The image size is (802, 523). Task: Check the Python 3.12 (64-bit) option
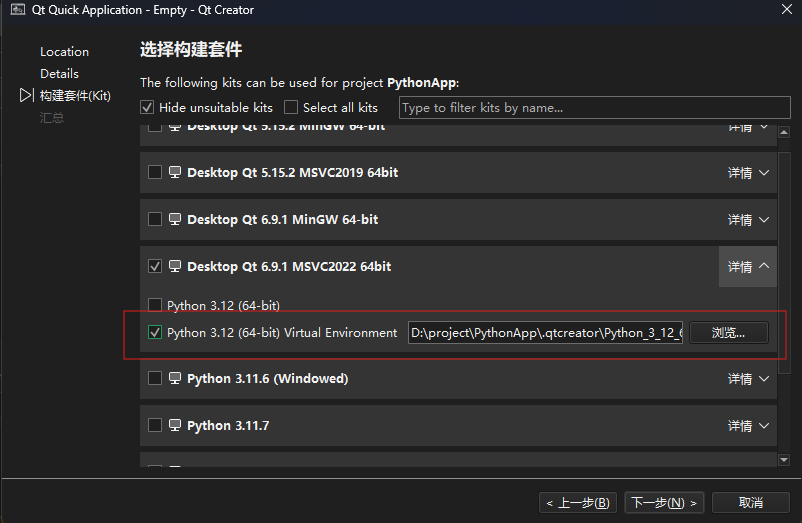(154, 305)
